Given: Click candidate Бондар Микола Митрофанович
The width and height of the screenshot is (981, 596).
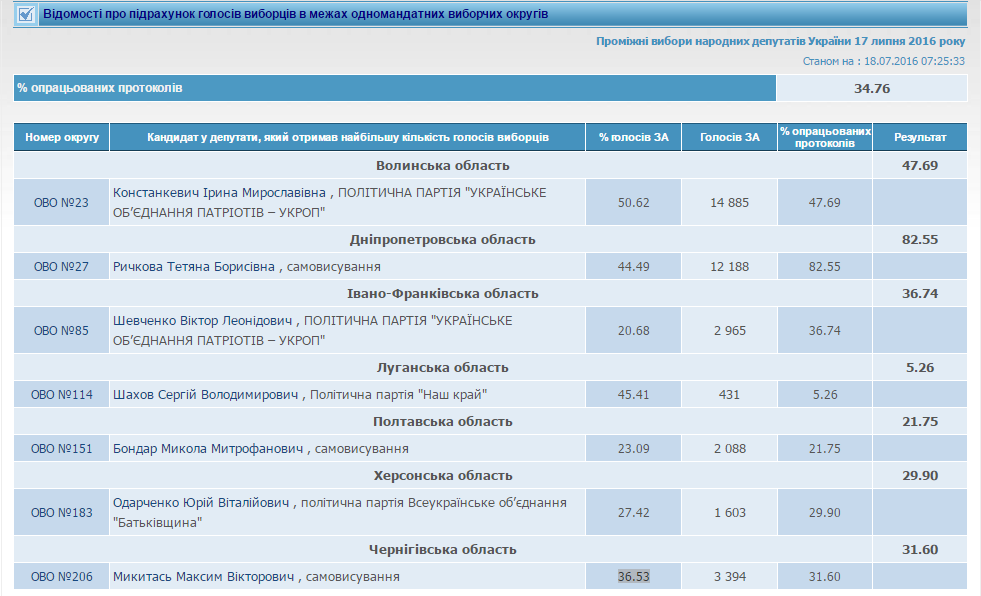Looking at the screenshot, I should (208, 448).
